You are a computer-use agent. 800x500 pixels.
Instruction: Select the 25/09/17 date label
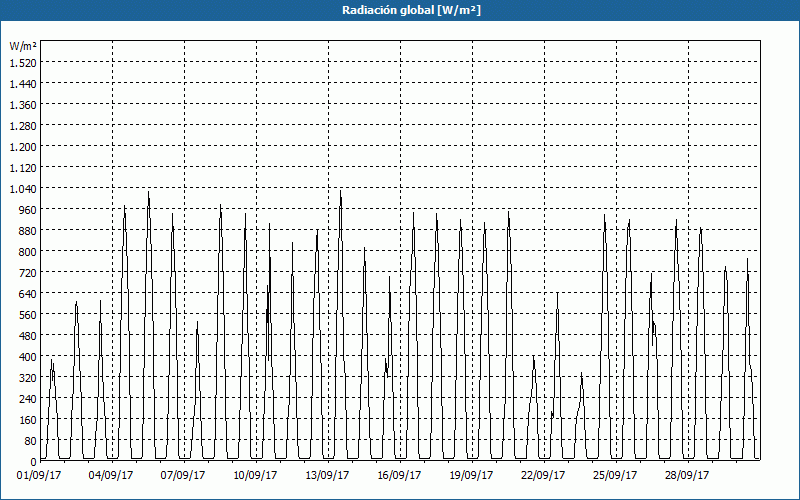pyautogui.click(x=615, y=476)
